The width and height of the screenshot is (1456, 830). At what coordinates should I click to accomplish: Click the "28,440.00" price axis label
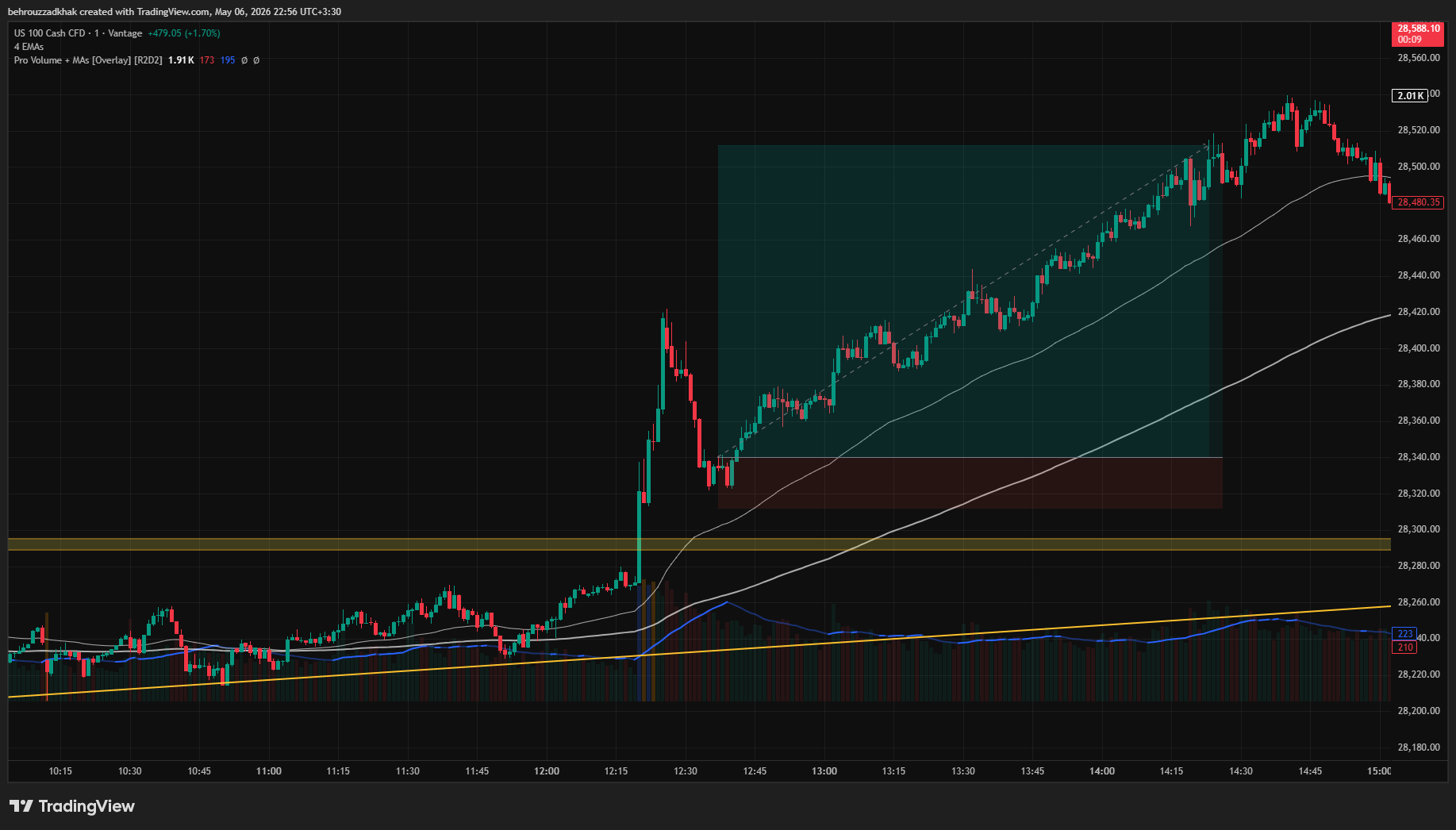pos(1419,275)
